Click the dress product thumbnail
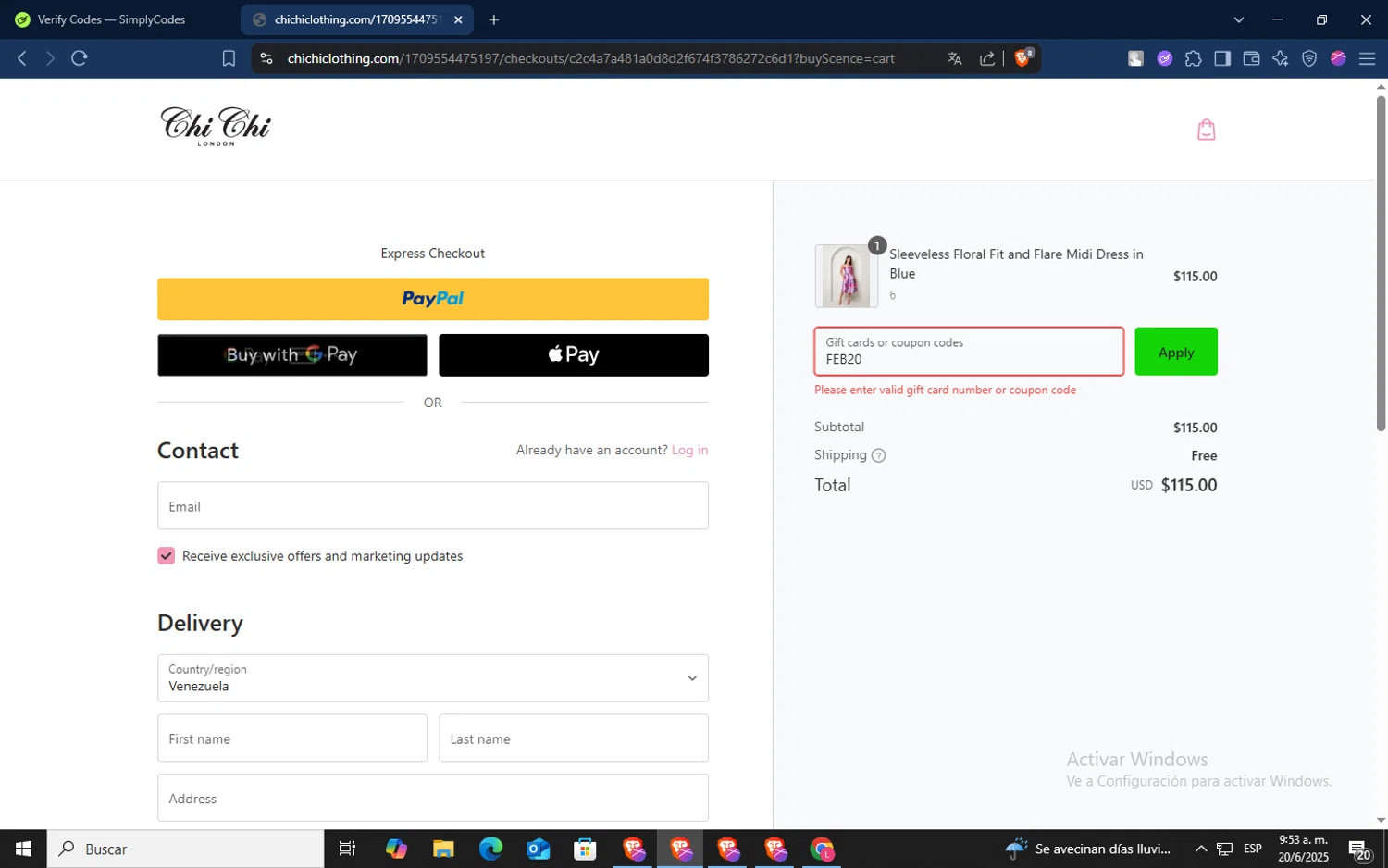The height and width of the screenshot is (868, 1388). tap(847, 276)
